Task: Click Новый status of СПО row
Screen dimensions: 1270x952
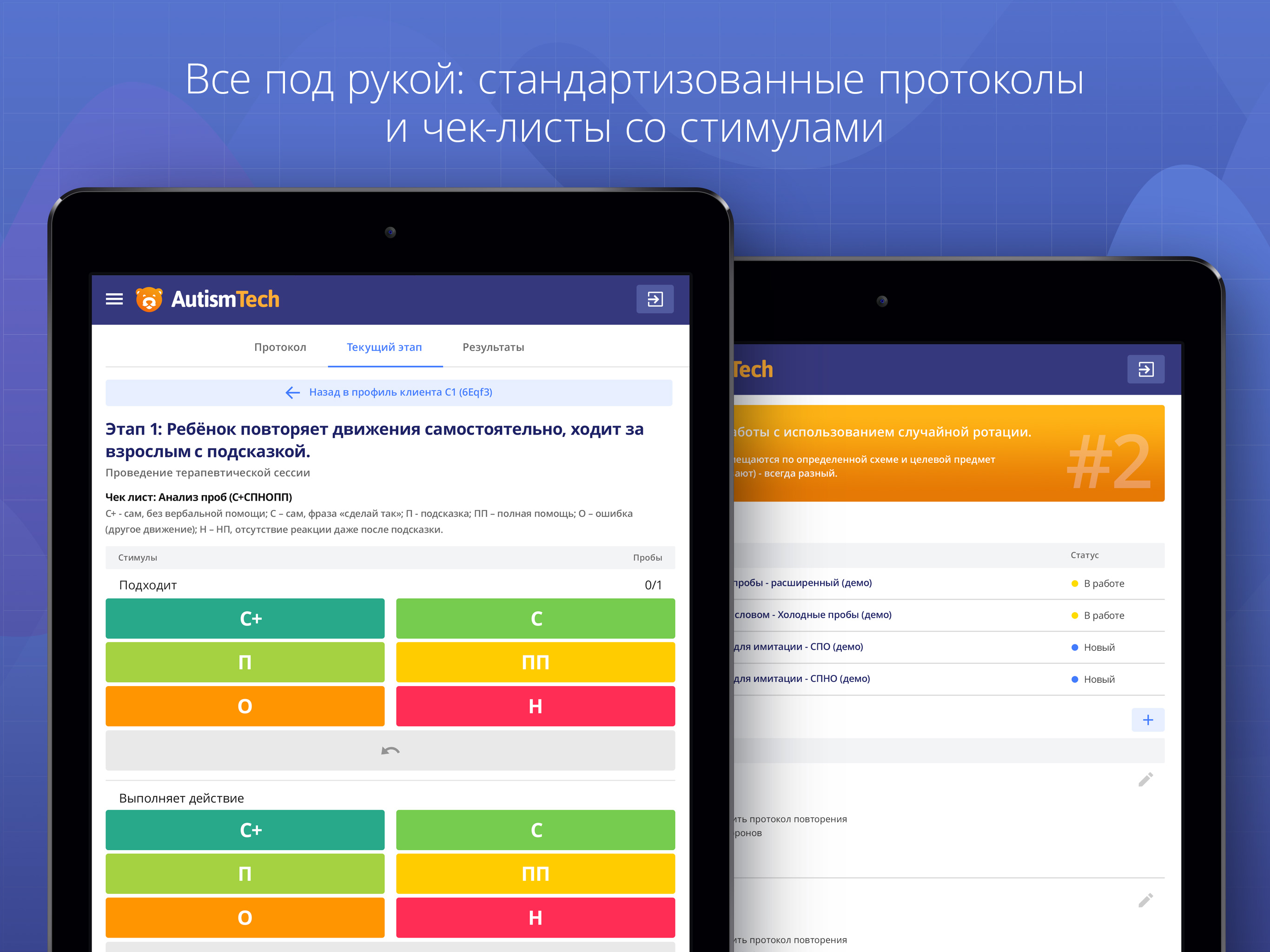Action: coord(1093,647)
